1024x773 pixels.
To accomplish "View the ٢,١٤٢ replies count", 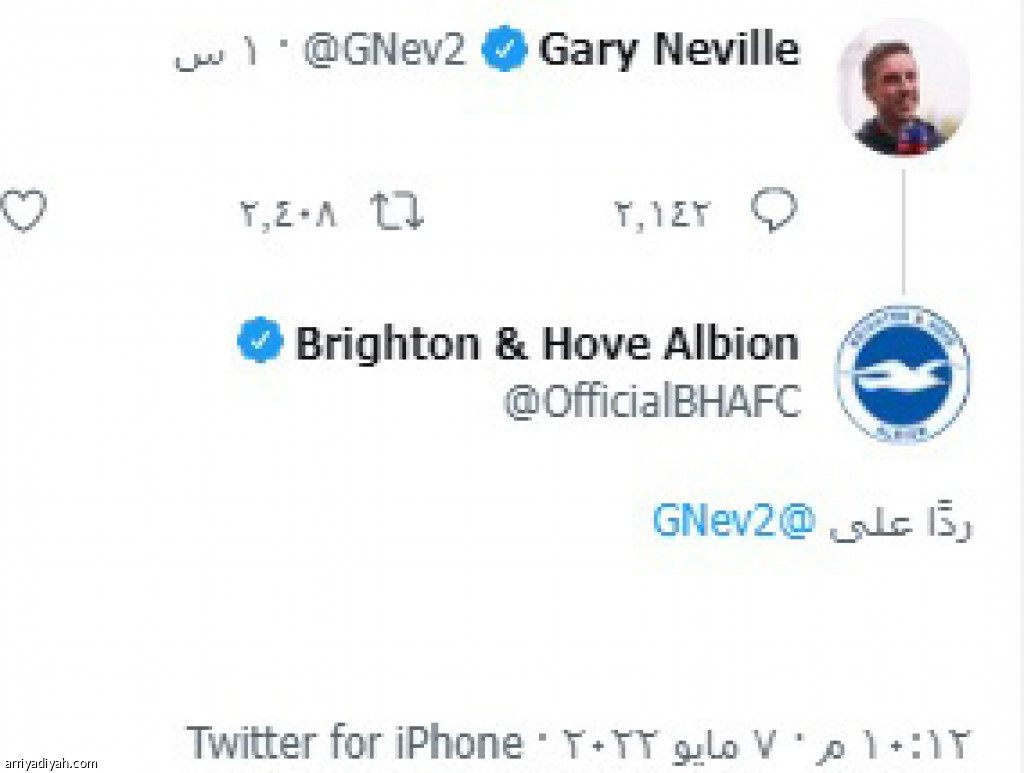I will pyautogui.click(x=661, y=213).
